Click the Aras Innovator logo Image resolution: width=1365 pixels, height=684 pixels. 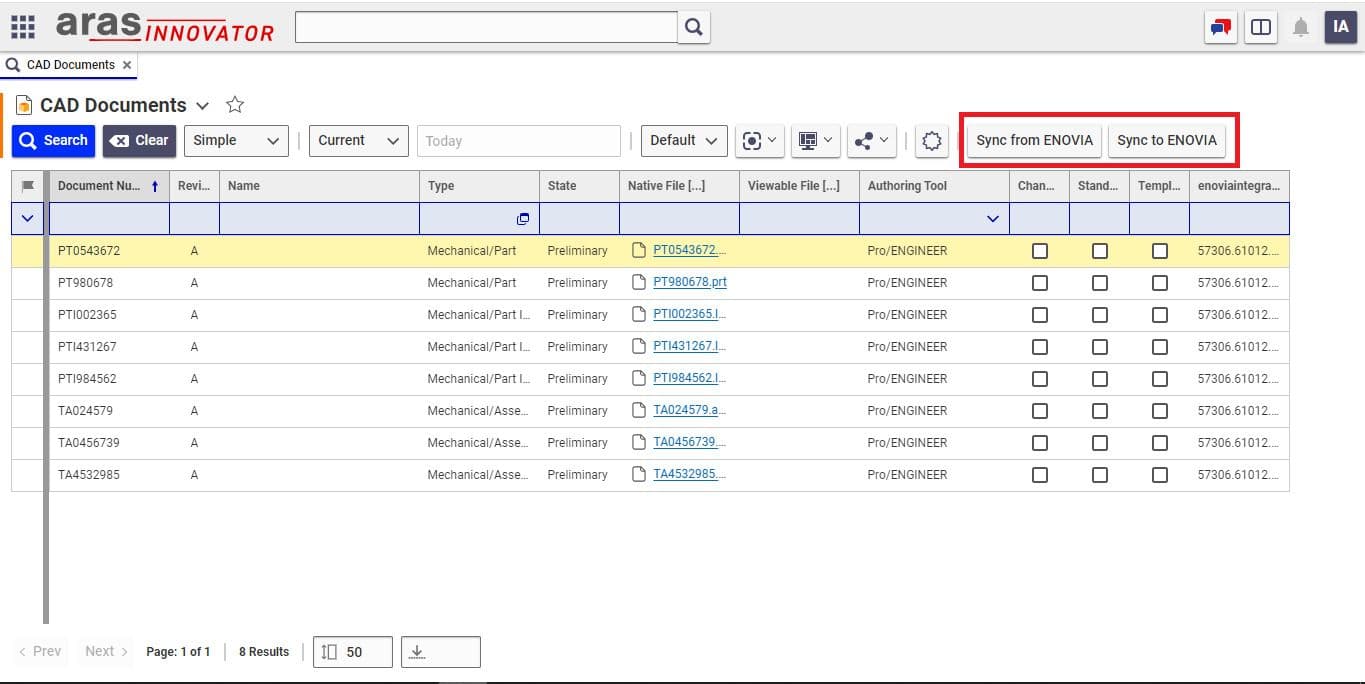pyautogui.click(x=165, y=27)
